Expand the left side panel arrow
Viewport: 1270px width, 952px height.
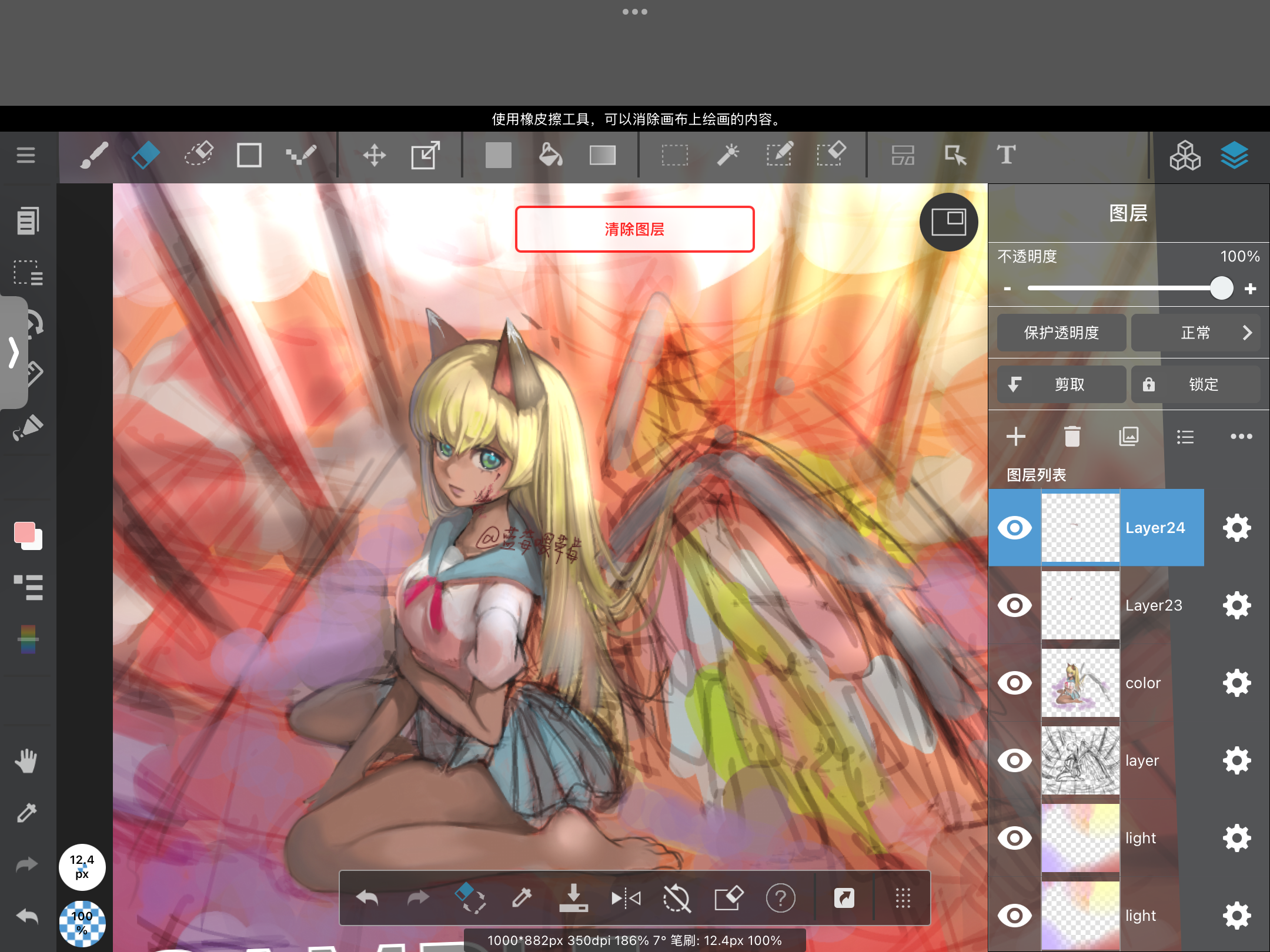[13, 353]
